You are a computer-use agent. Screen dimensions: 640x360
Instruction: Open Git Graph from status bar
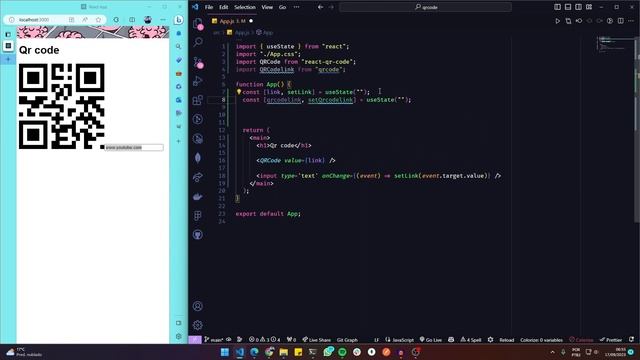coord(347,340)
